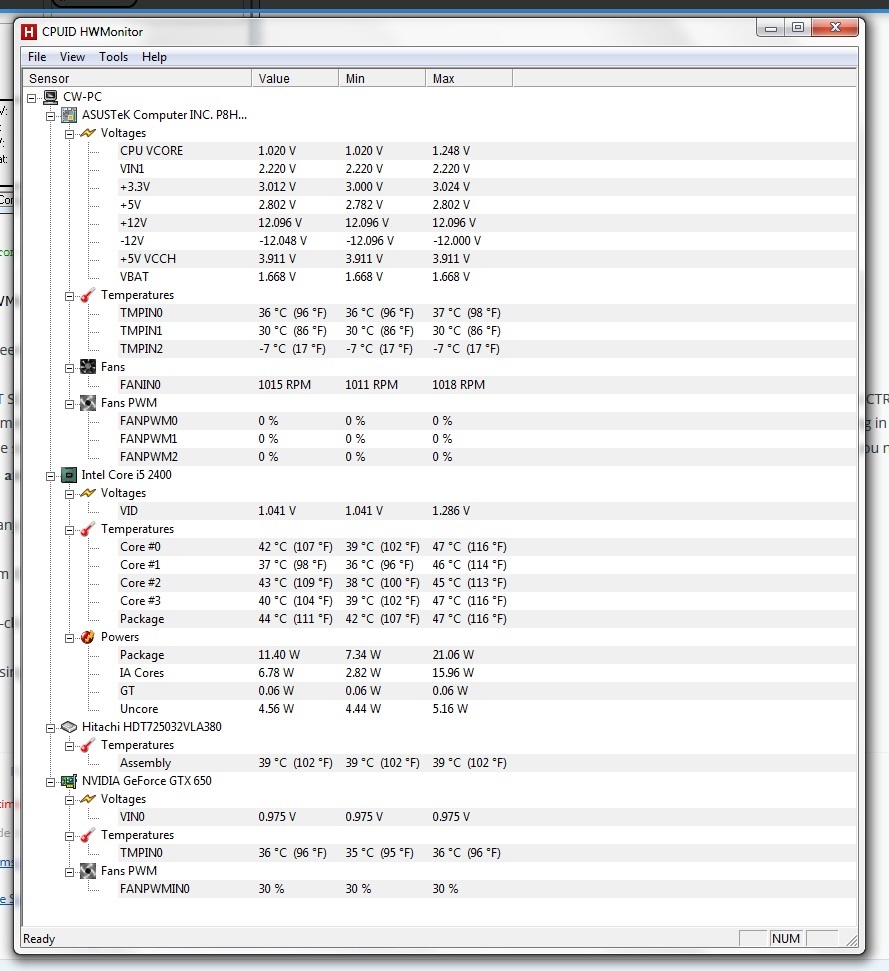Click the HWMonitor app icon in title bar
This screenshot has height=971, width=889.
click(x=28, y=32)
